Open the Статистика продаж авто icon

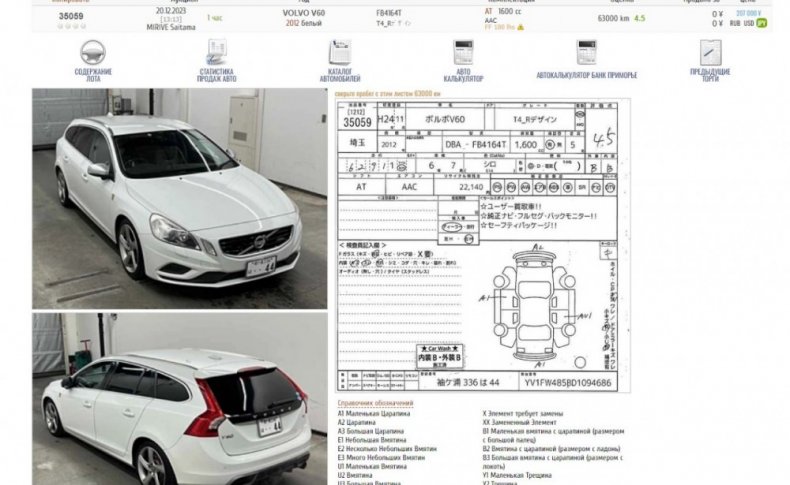(217, 52)
